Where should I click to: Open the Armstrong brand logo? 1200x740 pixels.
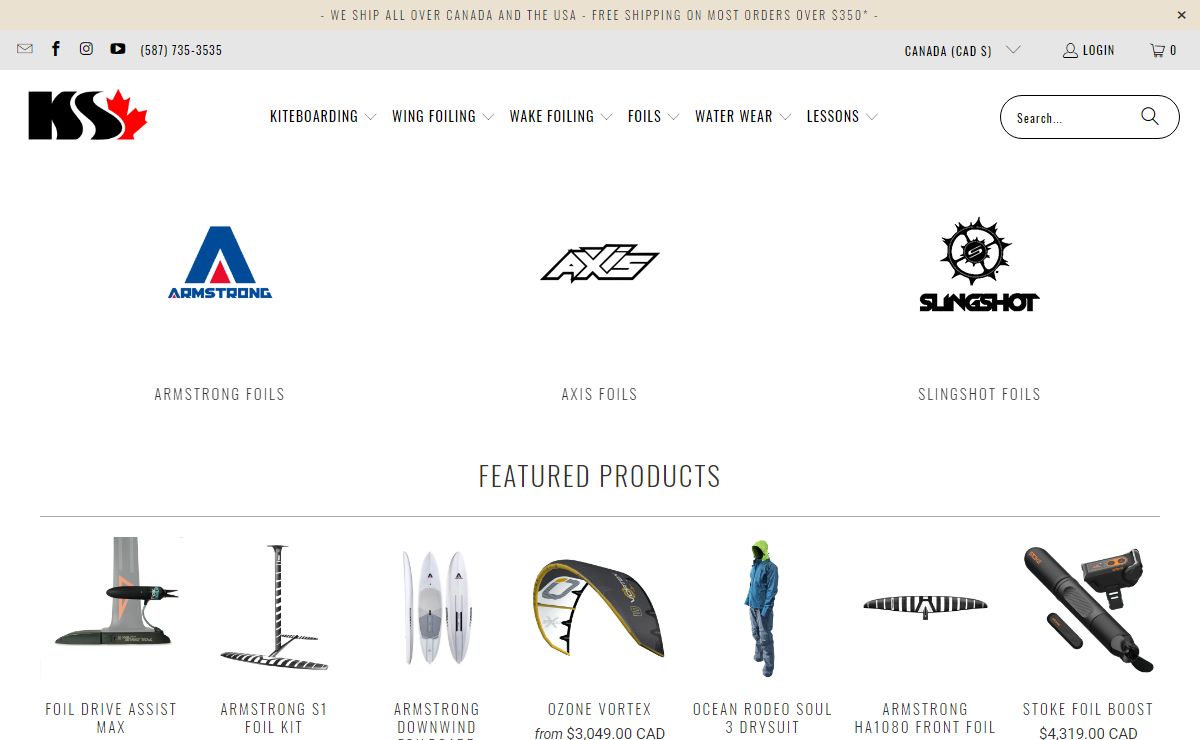[220, 262]
